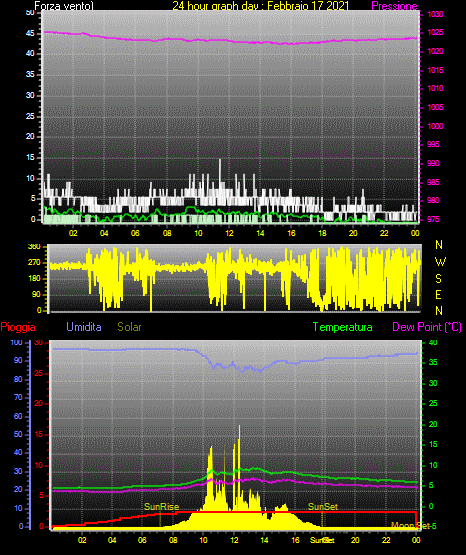Click the S compass direction label
Viewport: 466px width, 555px height.
(x=438, y=279)
